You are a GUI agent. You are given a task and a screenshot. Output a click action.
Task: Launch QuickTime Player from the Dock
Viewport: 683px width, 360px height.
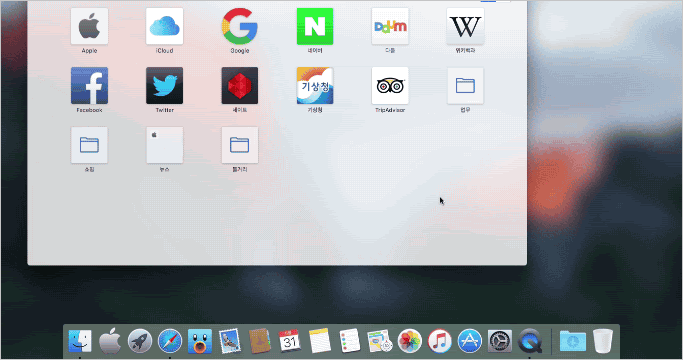530,341
